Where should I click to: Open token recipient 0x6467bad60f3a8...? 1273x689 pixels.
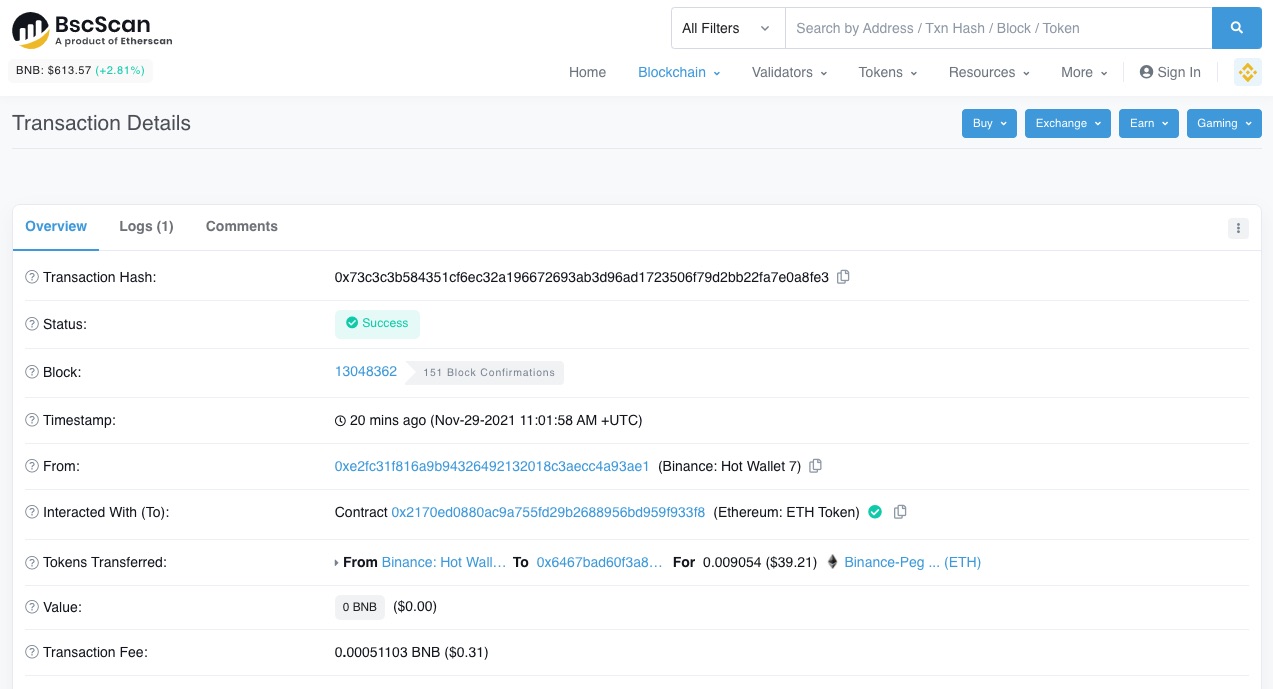point(600,562)
